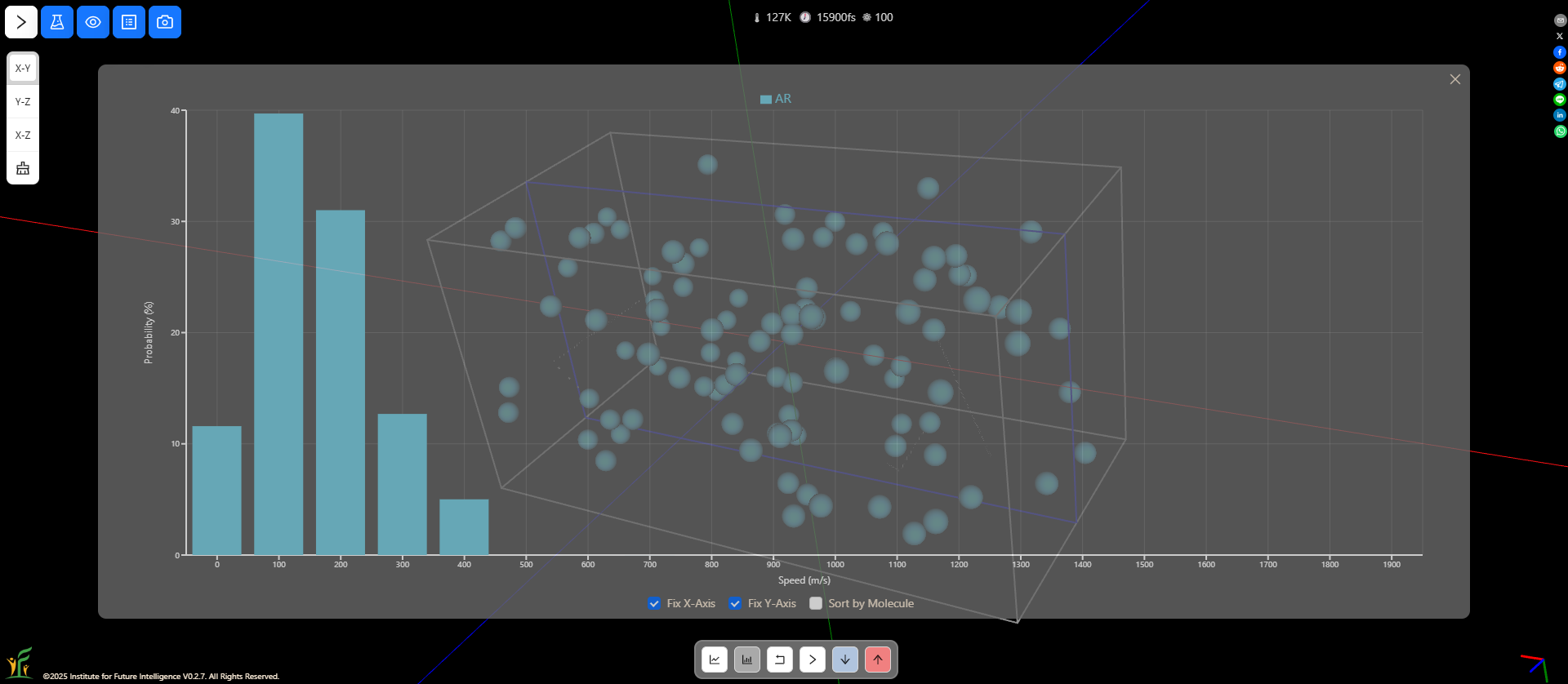Open the line chart button
1568x684 pixels.
click(x=715, y=660)
